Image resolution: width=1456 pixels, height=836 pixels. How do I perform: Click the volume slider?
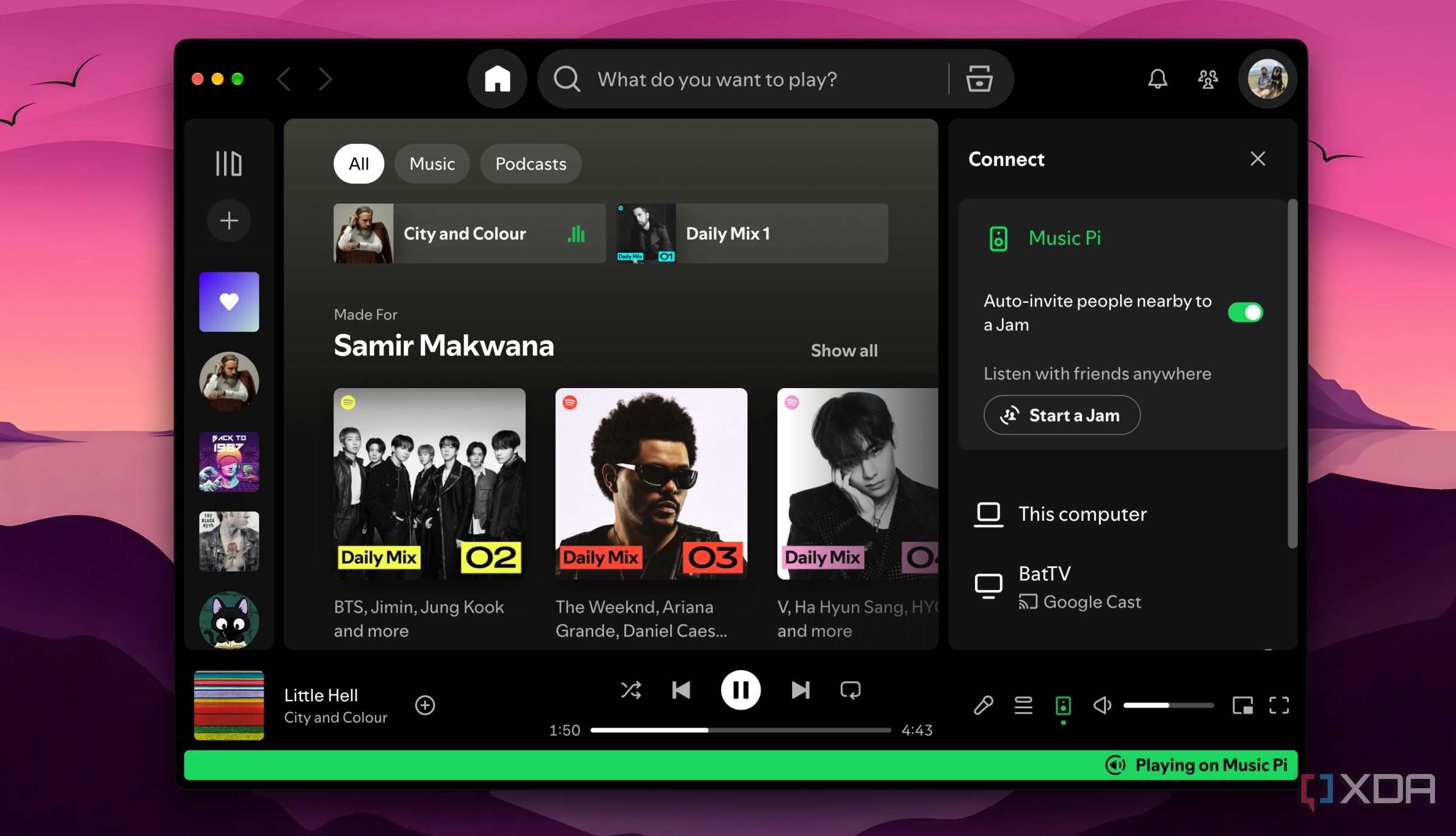click(x=1168, y=705)
